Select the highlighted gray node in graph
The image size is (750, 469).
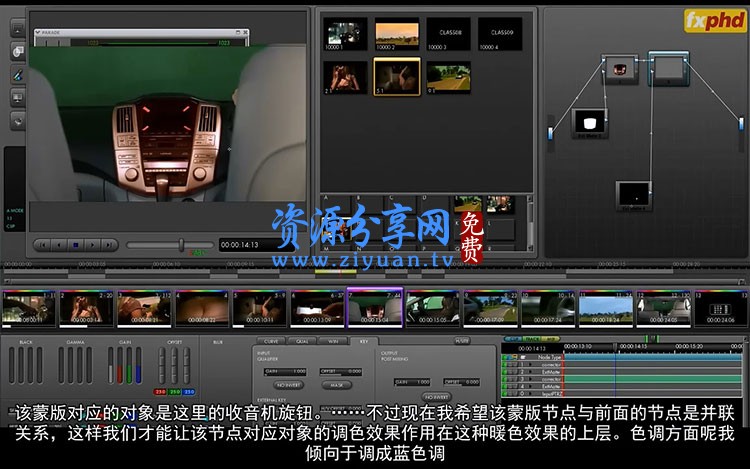669,68
